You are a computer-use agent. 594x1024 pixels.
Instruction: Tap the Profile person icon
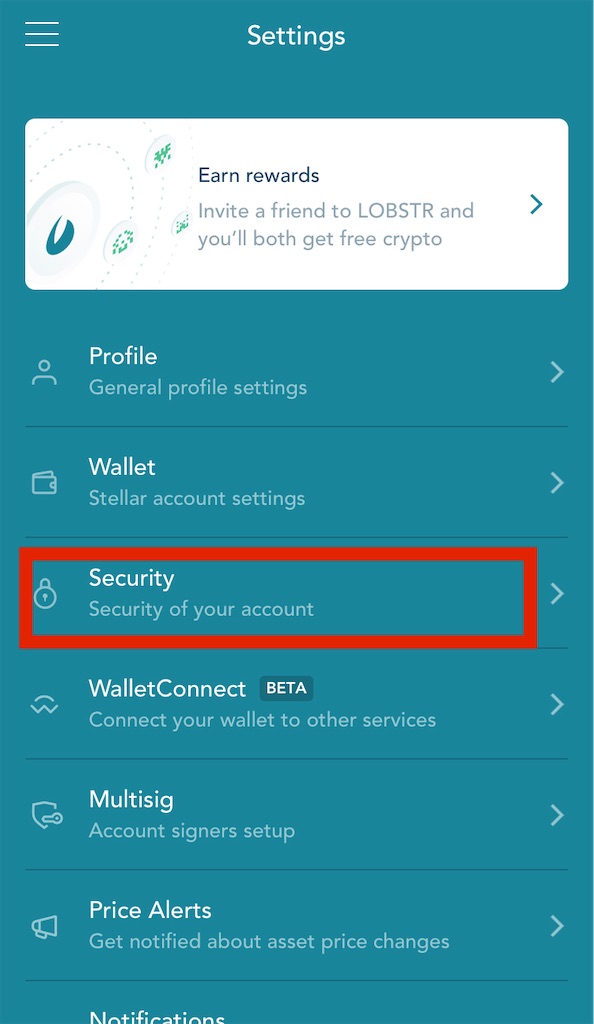[44, 372]
